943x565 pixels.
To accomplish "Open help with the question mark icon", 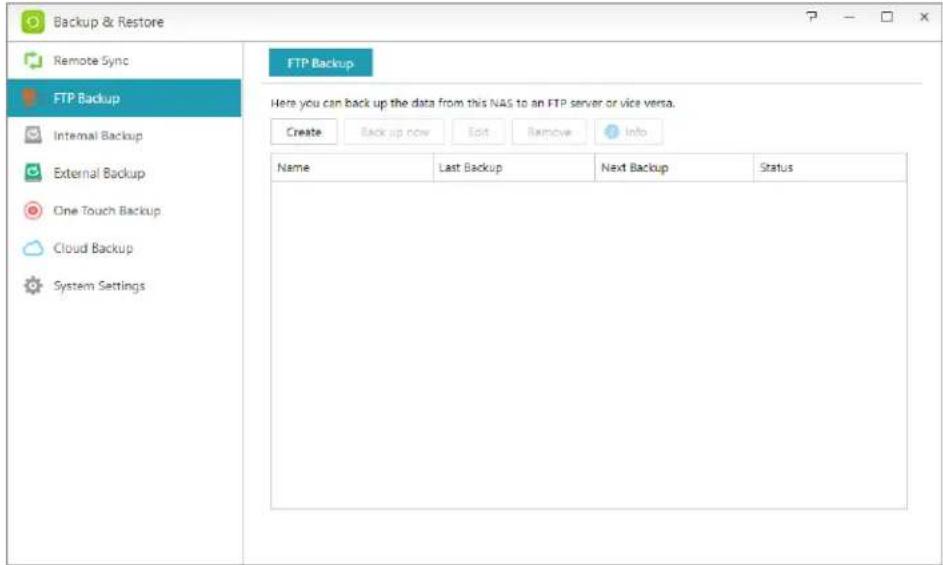I will pyautogui.click(x=812, y=17).
